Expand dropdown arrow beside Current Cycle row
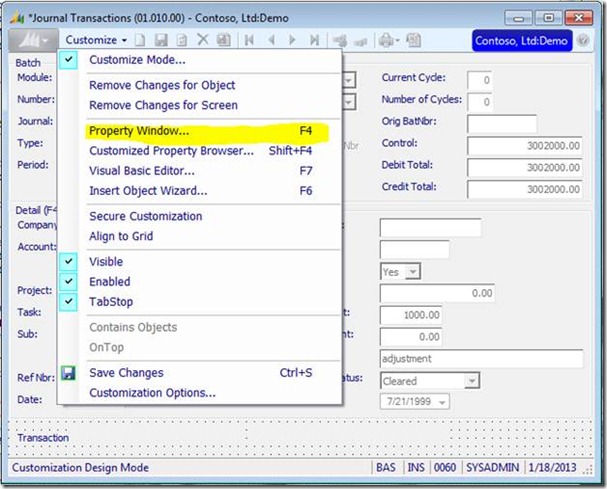Viewport: 607px width, 489px height. click(349, 81)
